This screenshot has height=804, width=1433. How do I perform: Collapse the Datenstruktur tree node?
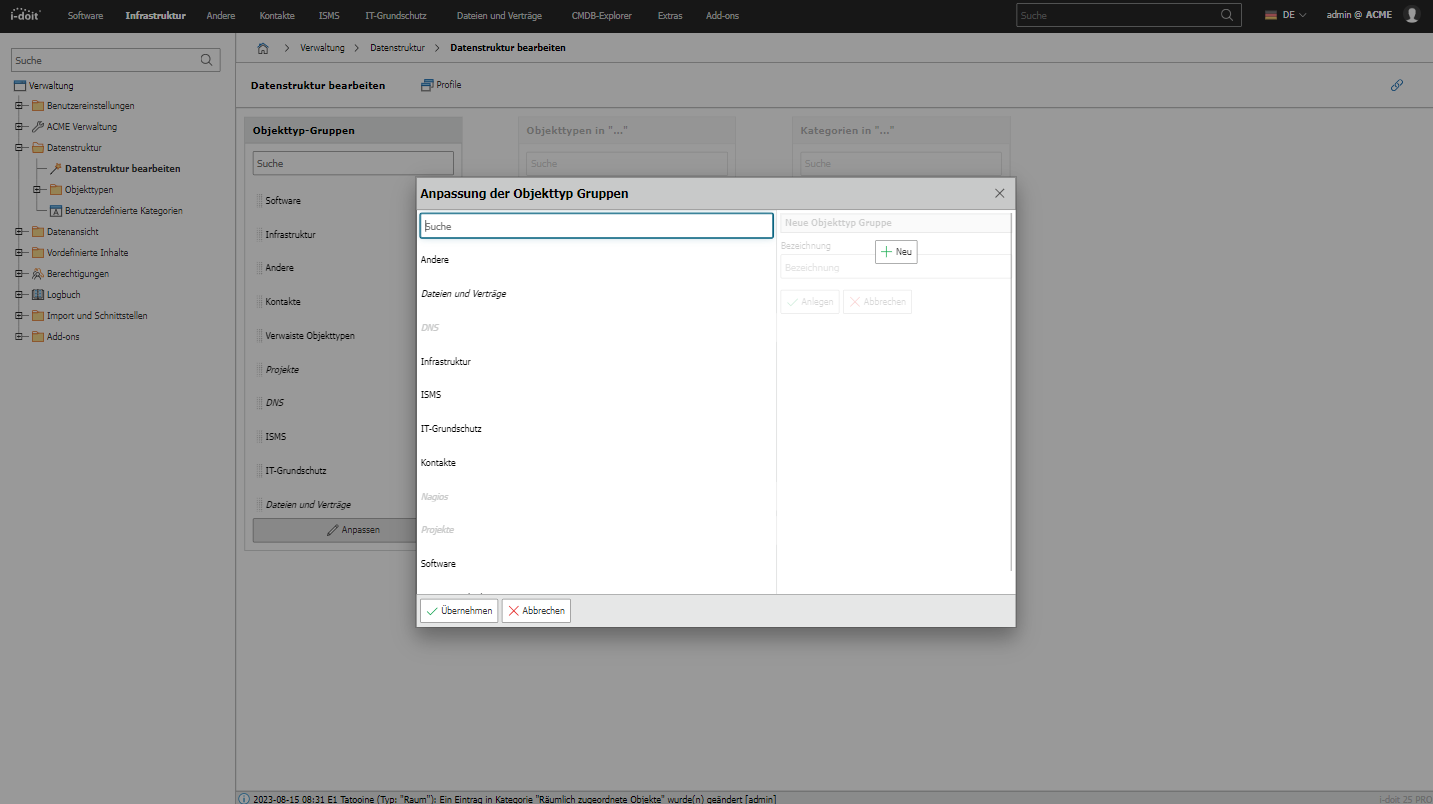tap(19, 147)
